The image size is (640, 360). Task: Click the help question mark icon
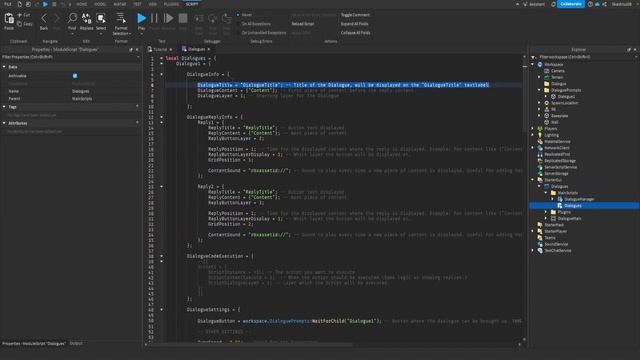click(590, 4)
